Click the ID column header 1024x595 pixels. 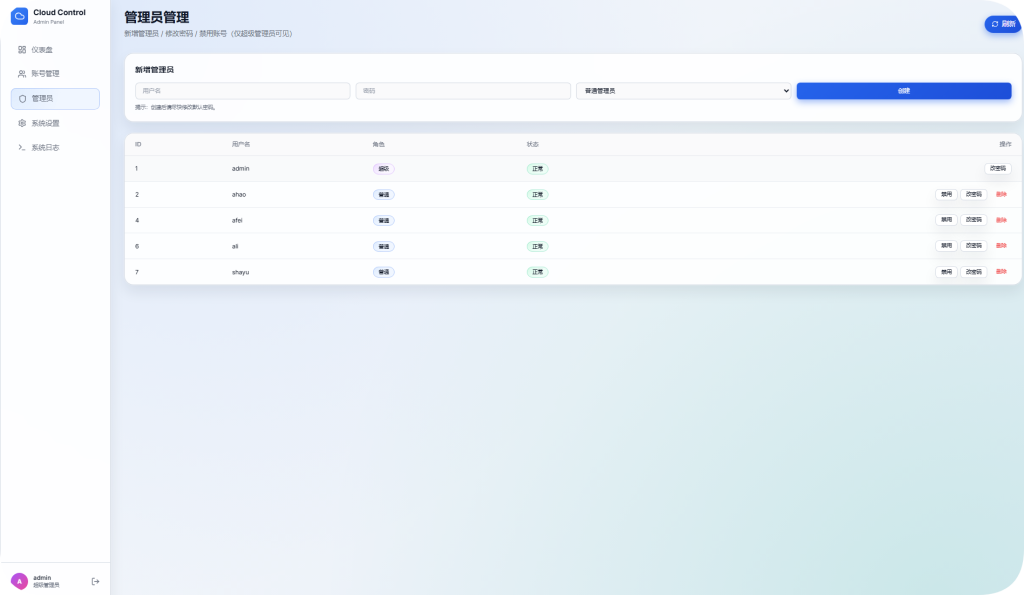point(138,144)
